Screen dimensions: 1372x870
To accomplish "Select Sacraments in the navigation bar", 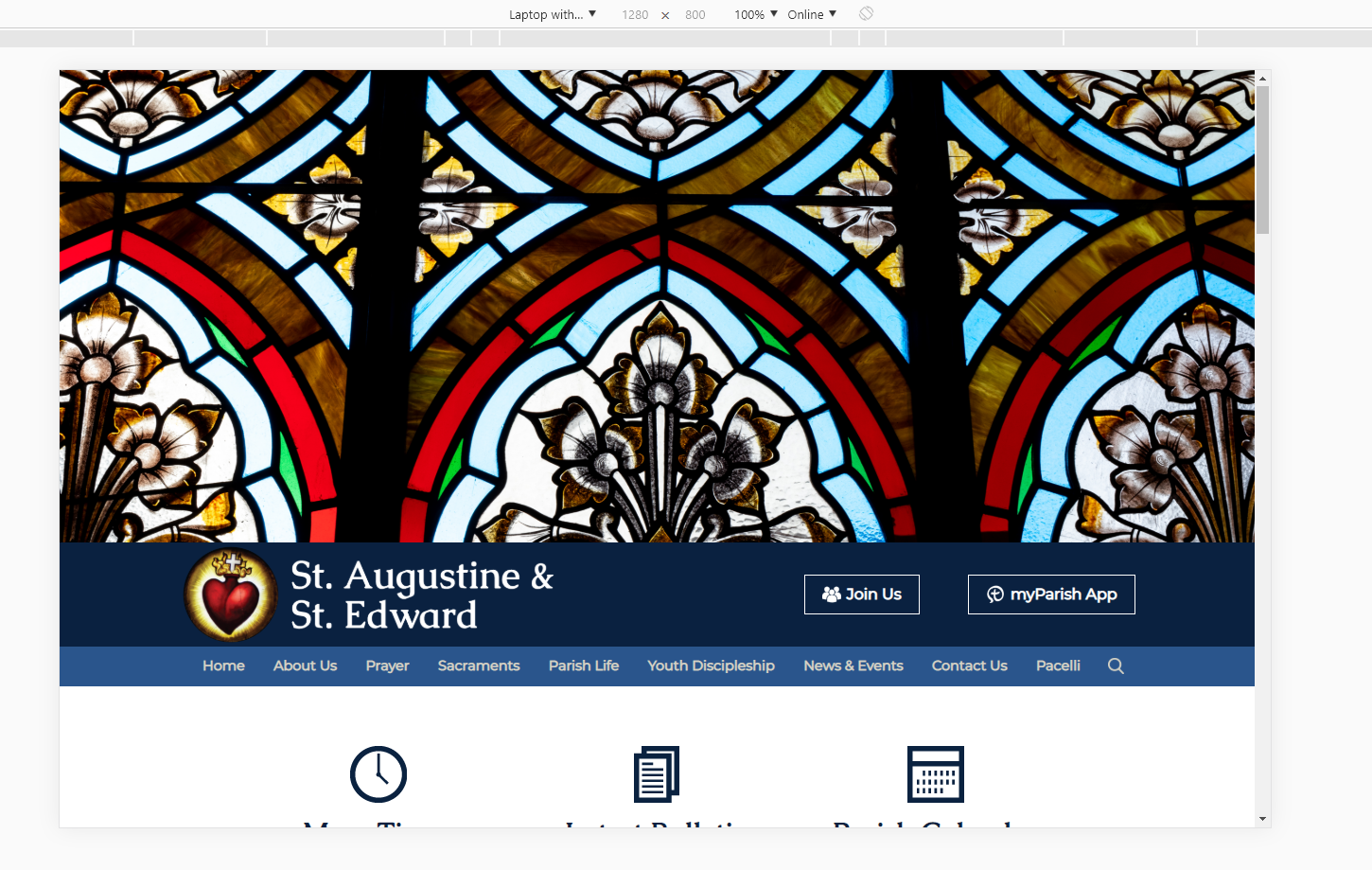I will click(x=479, y=666).
